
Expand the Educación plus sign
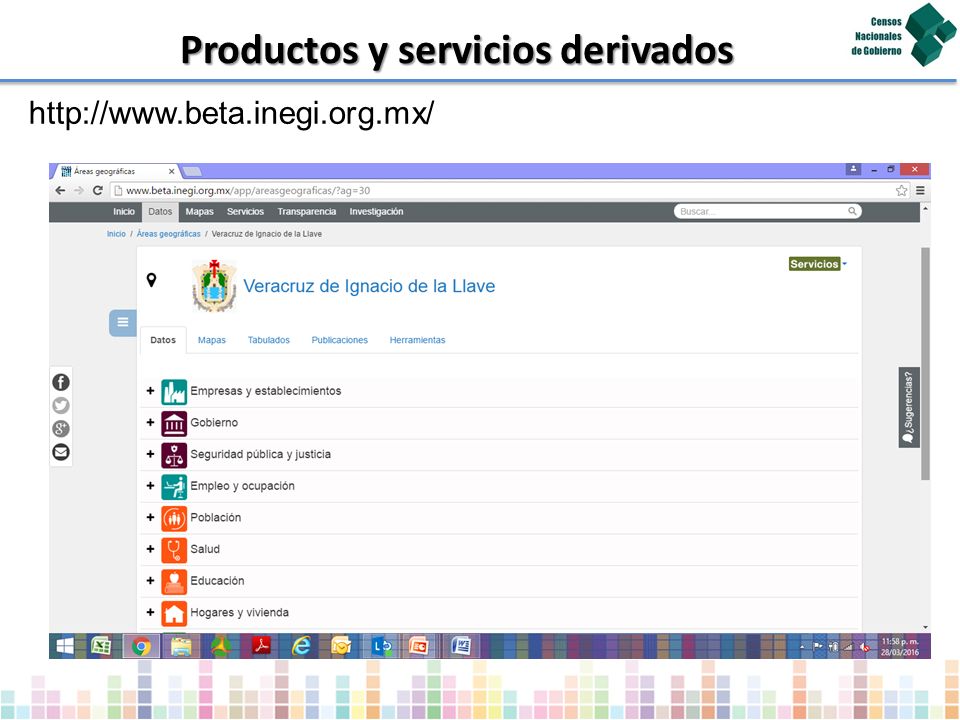[150, 580]
